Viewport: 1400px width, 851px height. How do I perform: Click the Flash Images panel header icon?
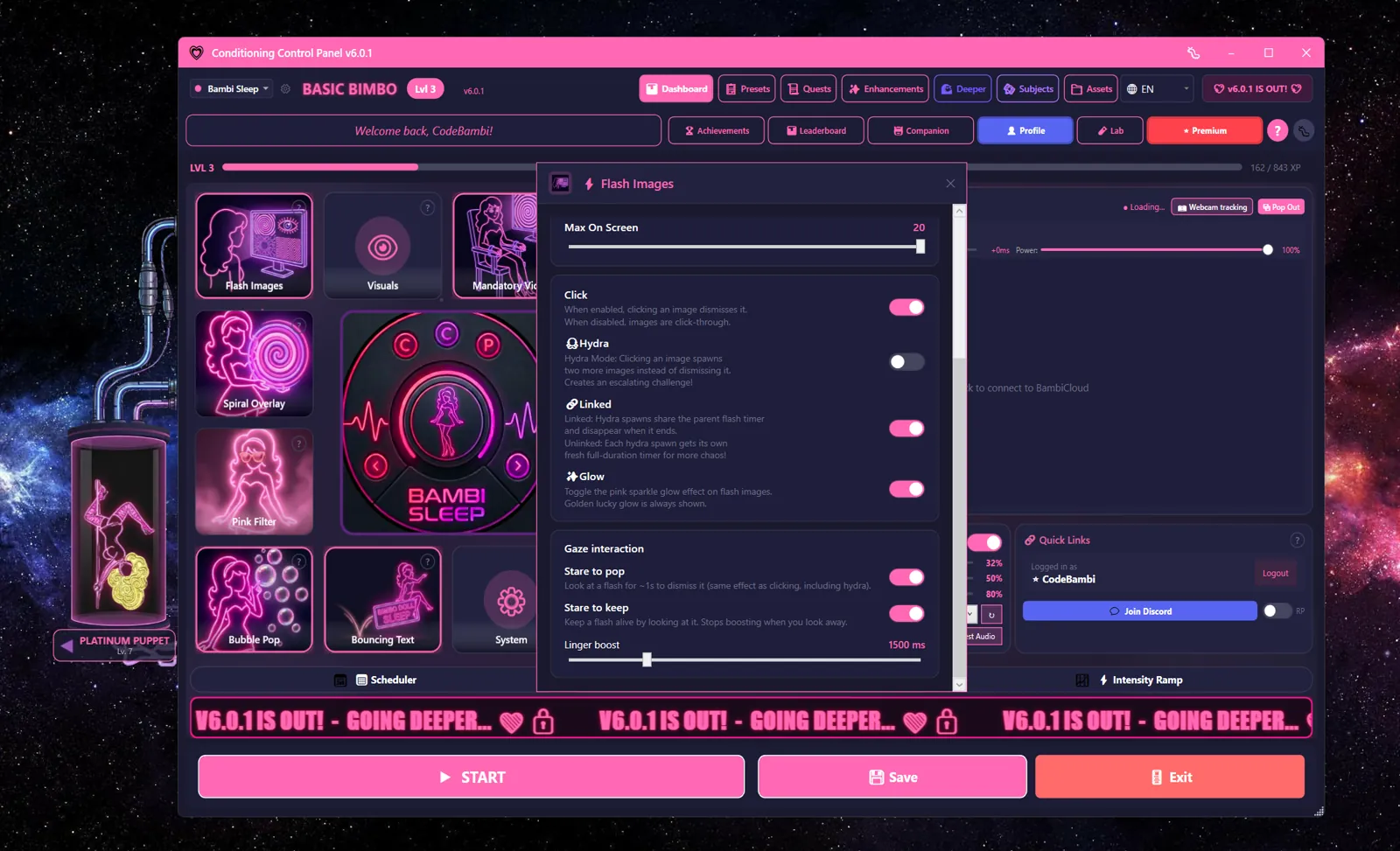(561, 183)
